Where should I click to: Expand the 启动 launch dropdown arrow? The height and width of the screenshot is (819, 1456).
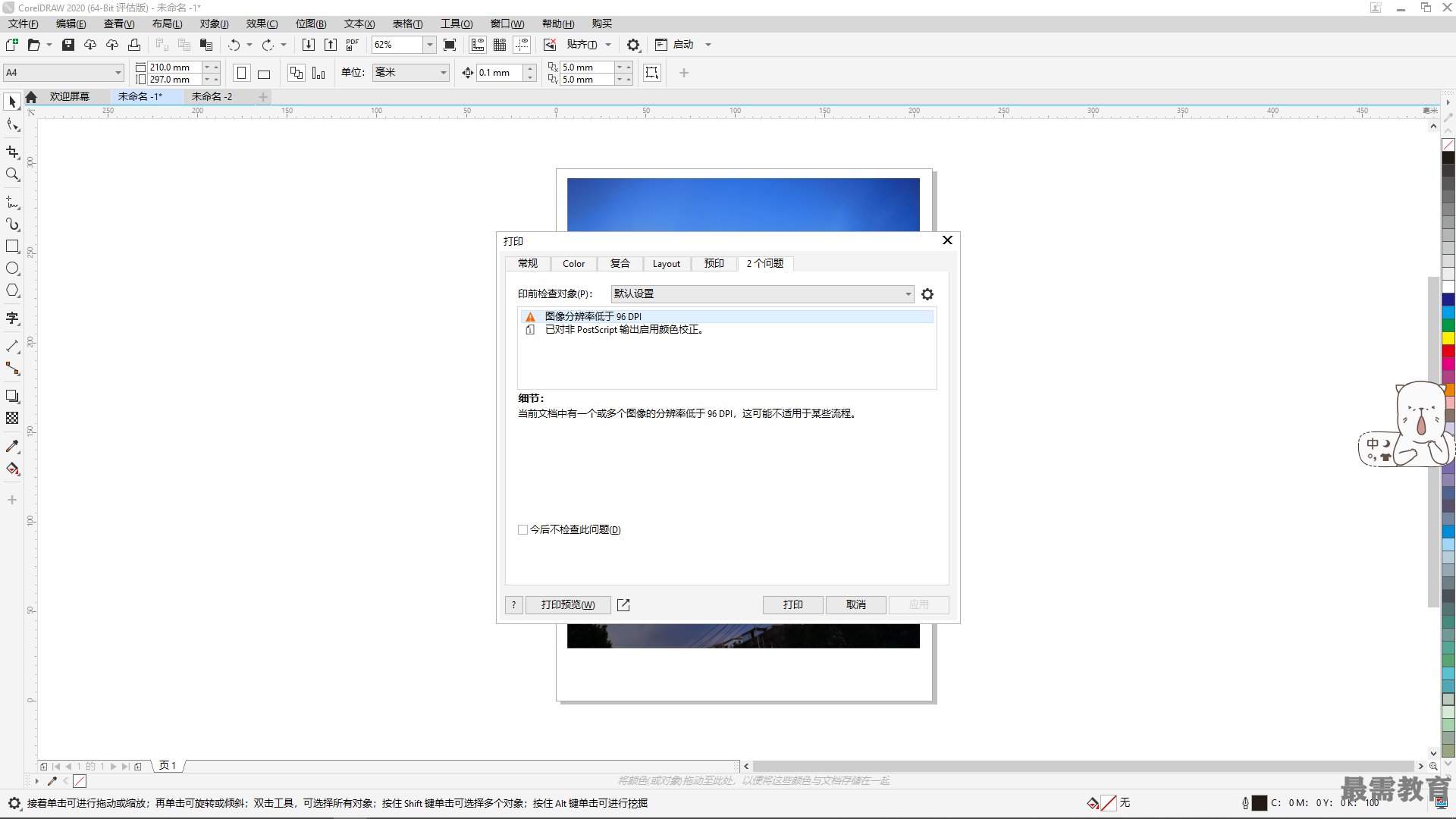[x=708, y=45]
